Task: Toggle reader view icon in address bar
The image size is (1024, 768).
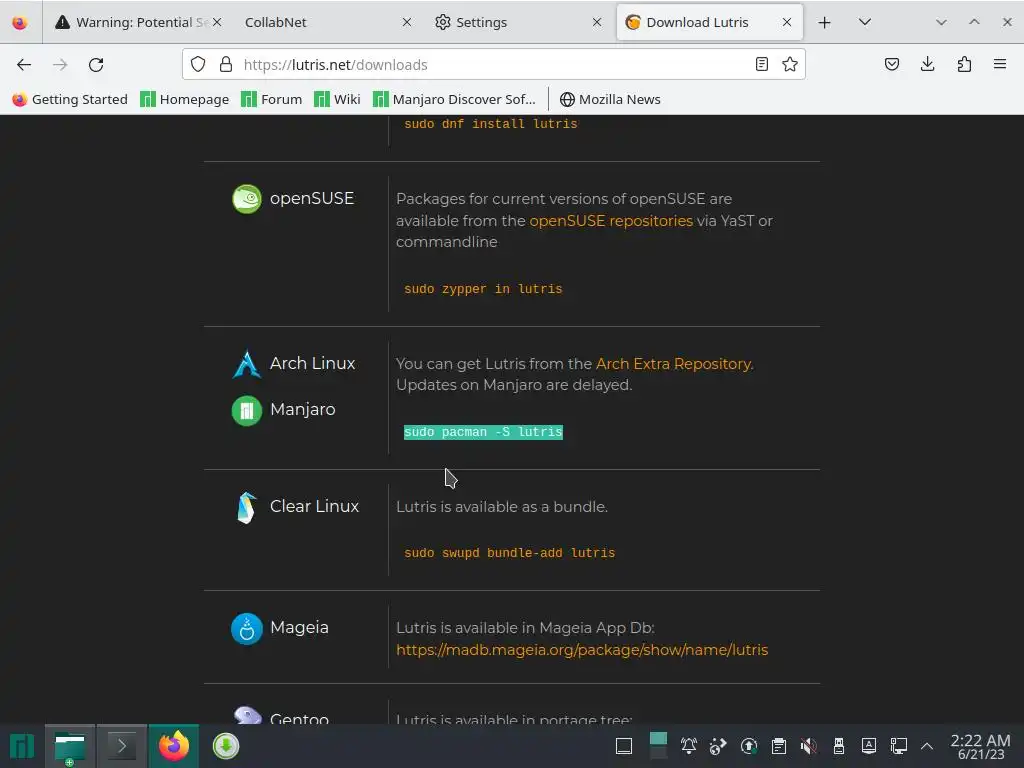Action: [x=761, y=65]
